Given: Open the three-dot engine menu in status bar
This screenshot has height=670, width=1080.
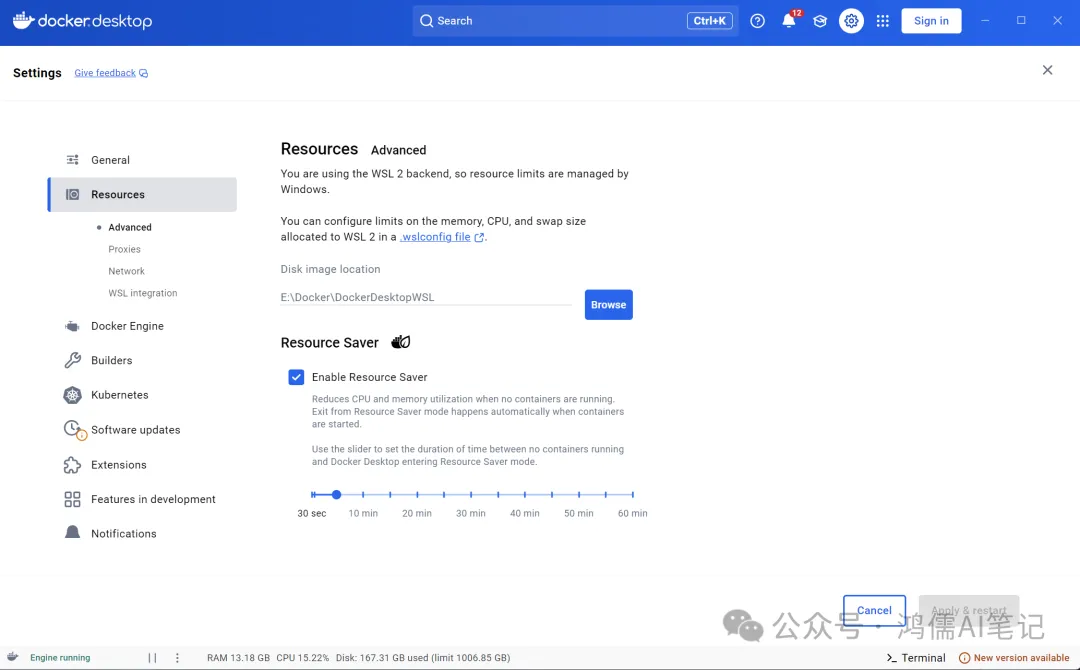Looking at the screenshot, I should click(177, 658).
